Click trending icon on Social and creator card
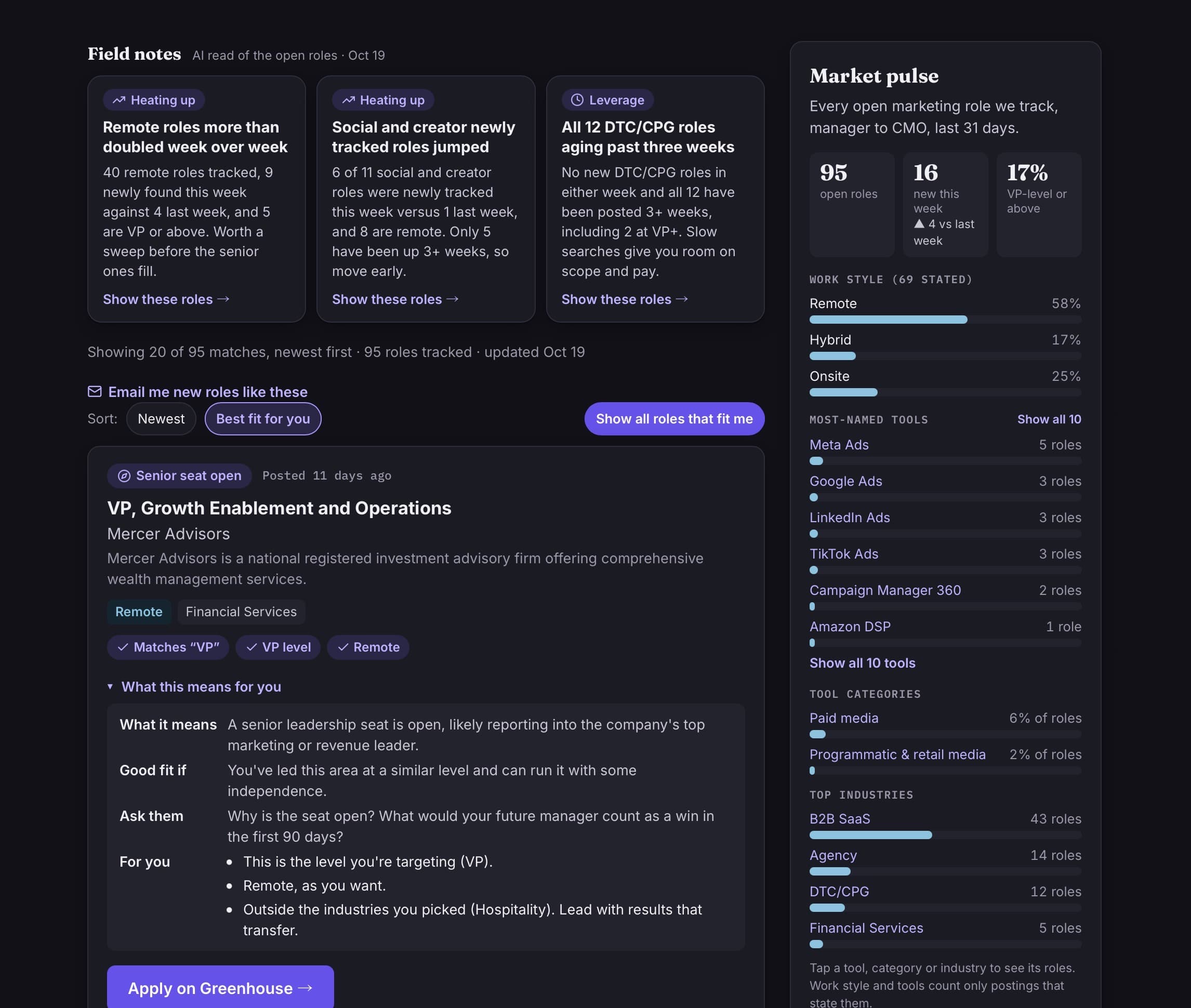Viewport: 1191px width, 1008px height. pyautogui.click(x=348, y=100)
